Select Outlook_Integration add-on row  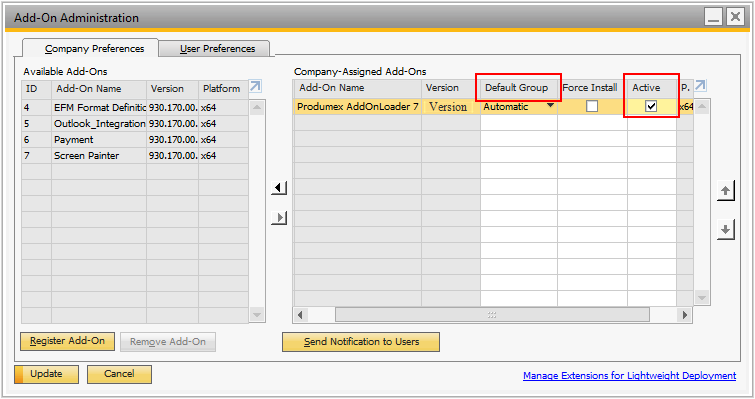pyautogui.click(x=135, y=124)
